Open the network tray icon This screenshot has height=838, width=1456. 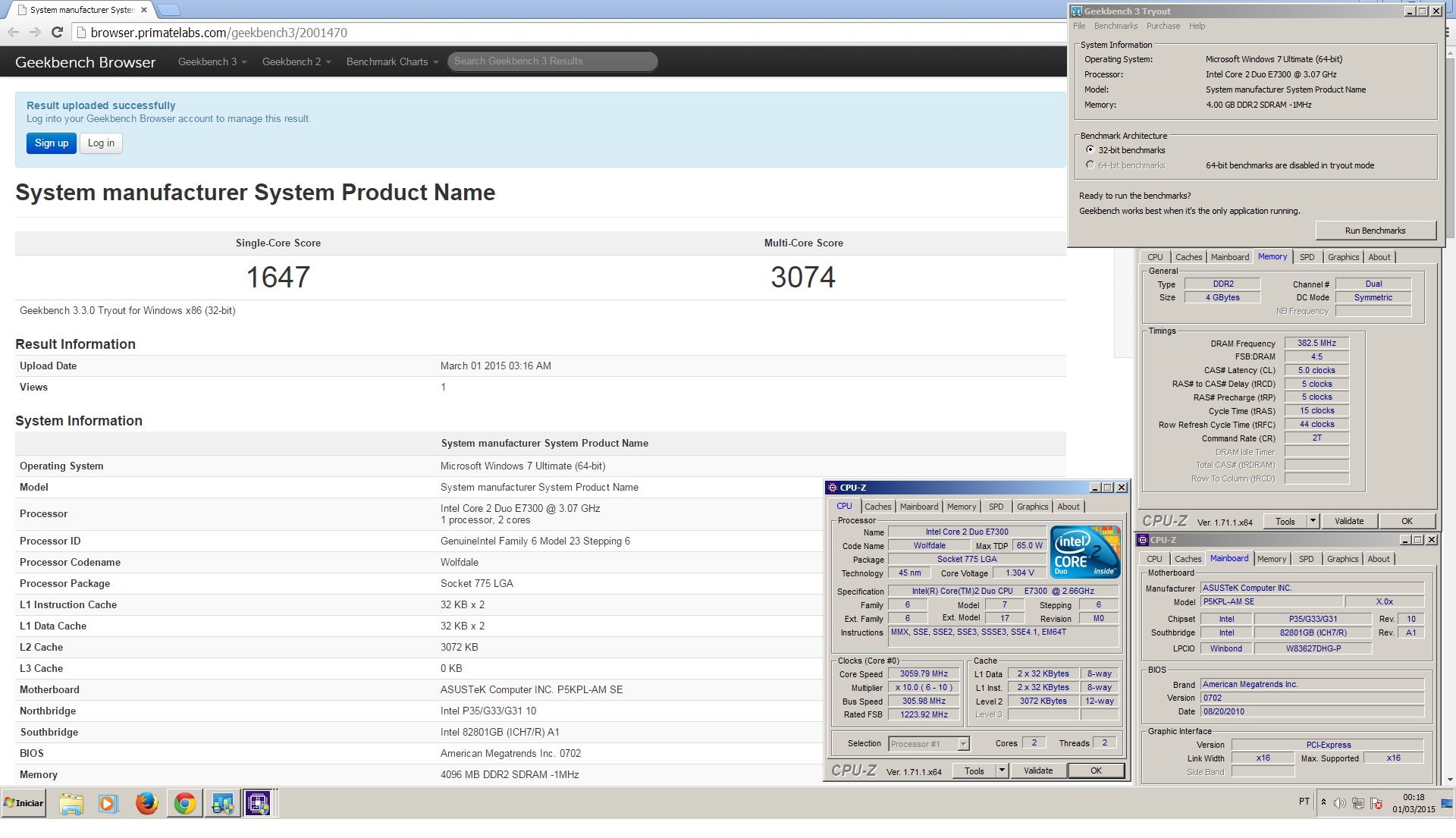1358,803
